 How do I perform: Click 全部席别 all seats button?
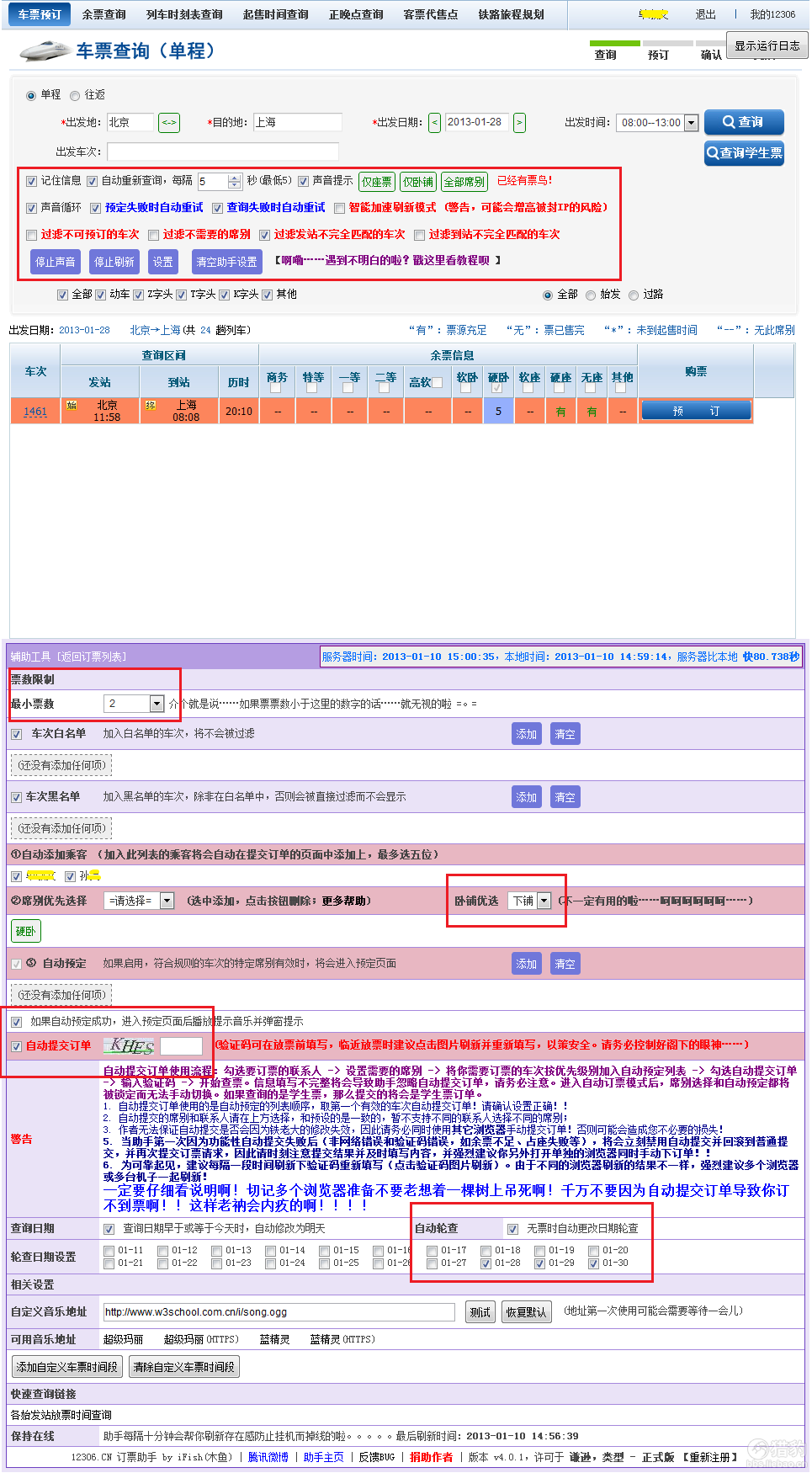coord(464,181)
